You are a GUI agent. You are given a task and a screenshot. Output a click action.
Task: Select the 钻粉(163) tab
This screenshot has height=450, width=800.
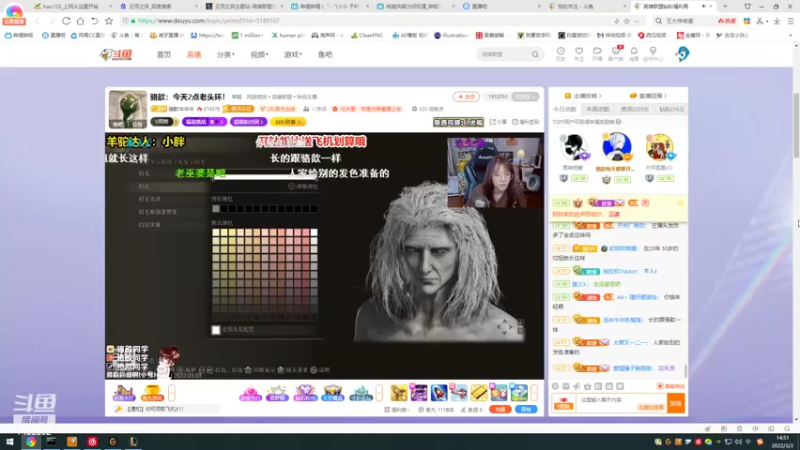pyautogui.click(x=671, y=109)
